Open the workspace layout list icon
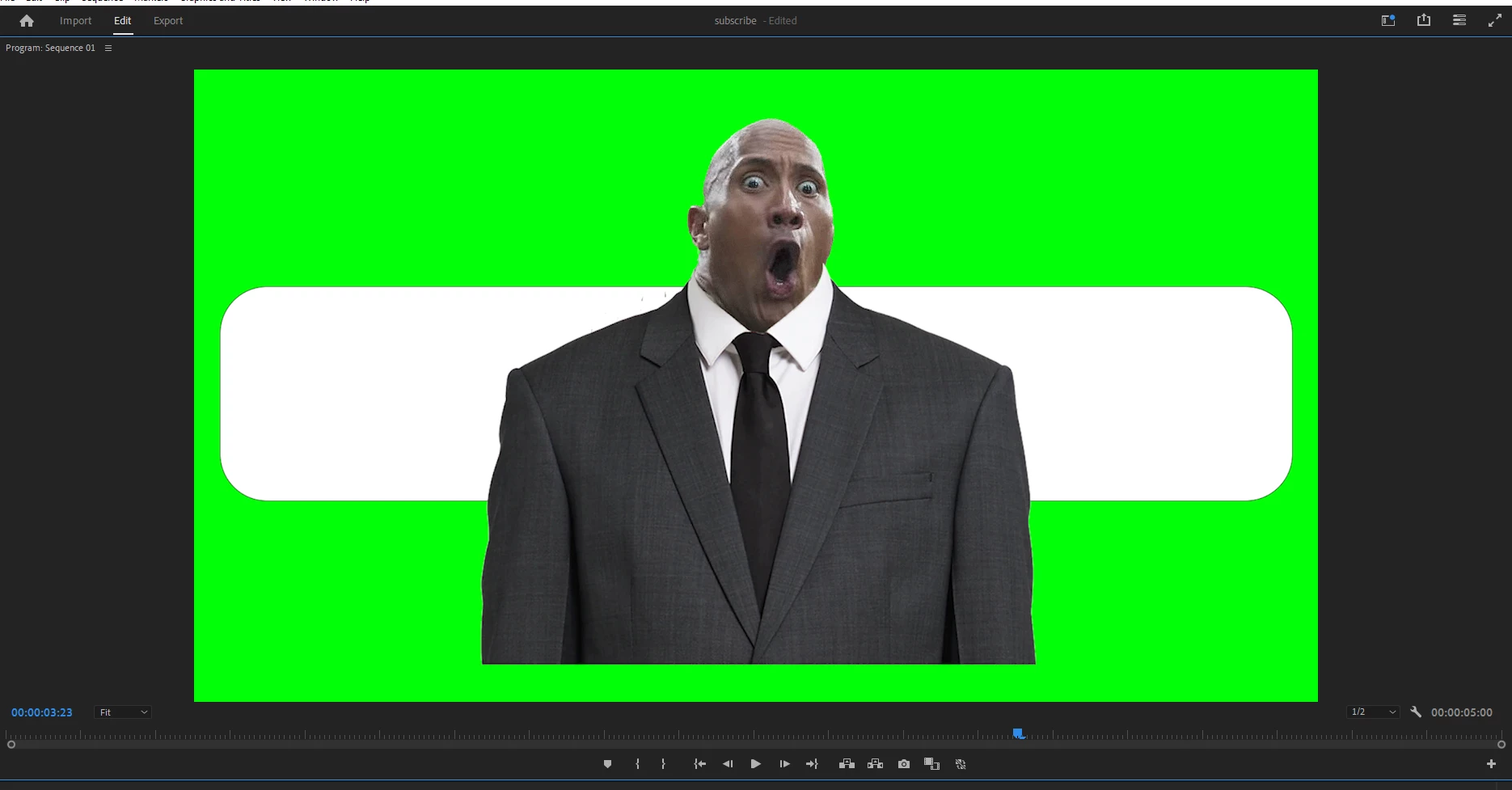This screenshot has height=790, width=1512. click(x=1459, y=21)
